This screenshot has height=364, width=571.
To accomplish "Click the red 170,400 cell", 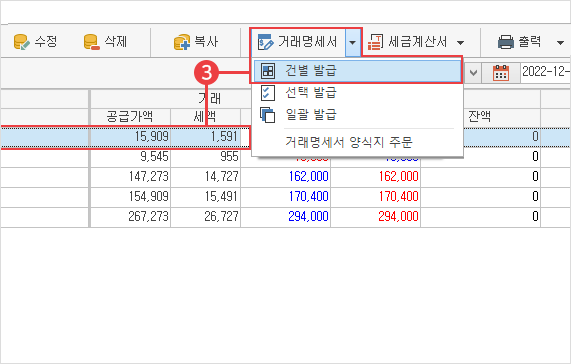I will (x=375, y=197).
